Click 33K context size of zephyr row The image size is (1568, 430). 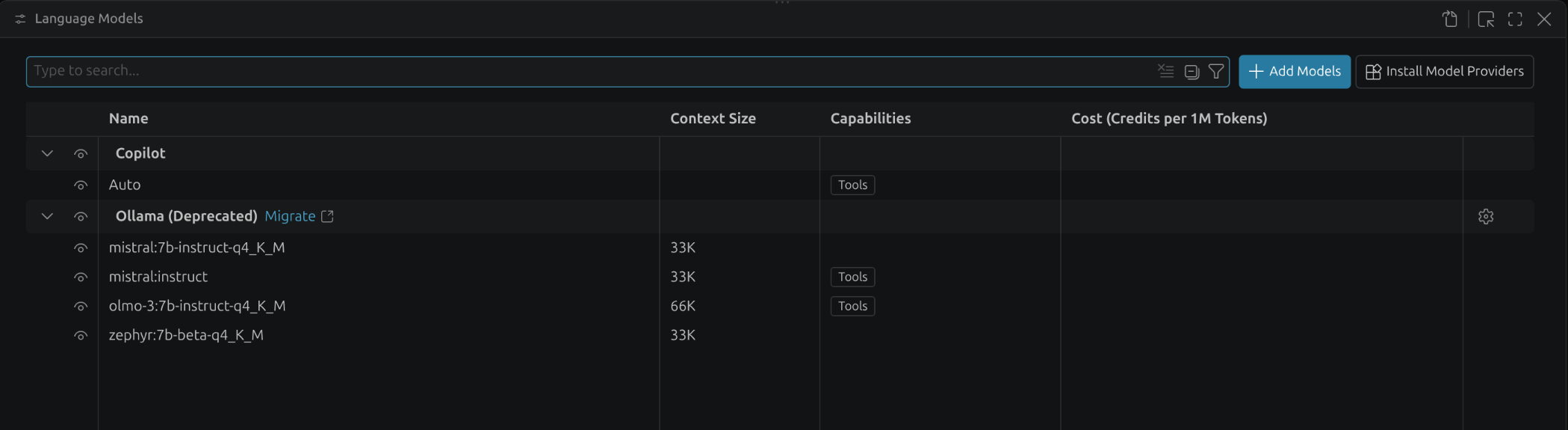click(x=683, y=335)
